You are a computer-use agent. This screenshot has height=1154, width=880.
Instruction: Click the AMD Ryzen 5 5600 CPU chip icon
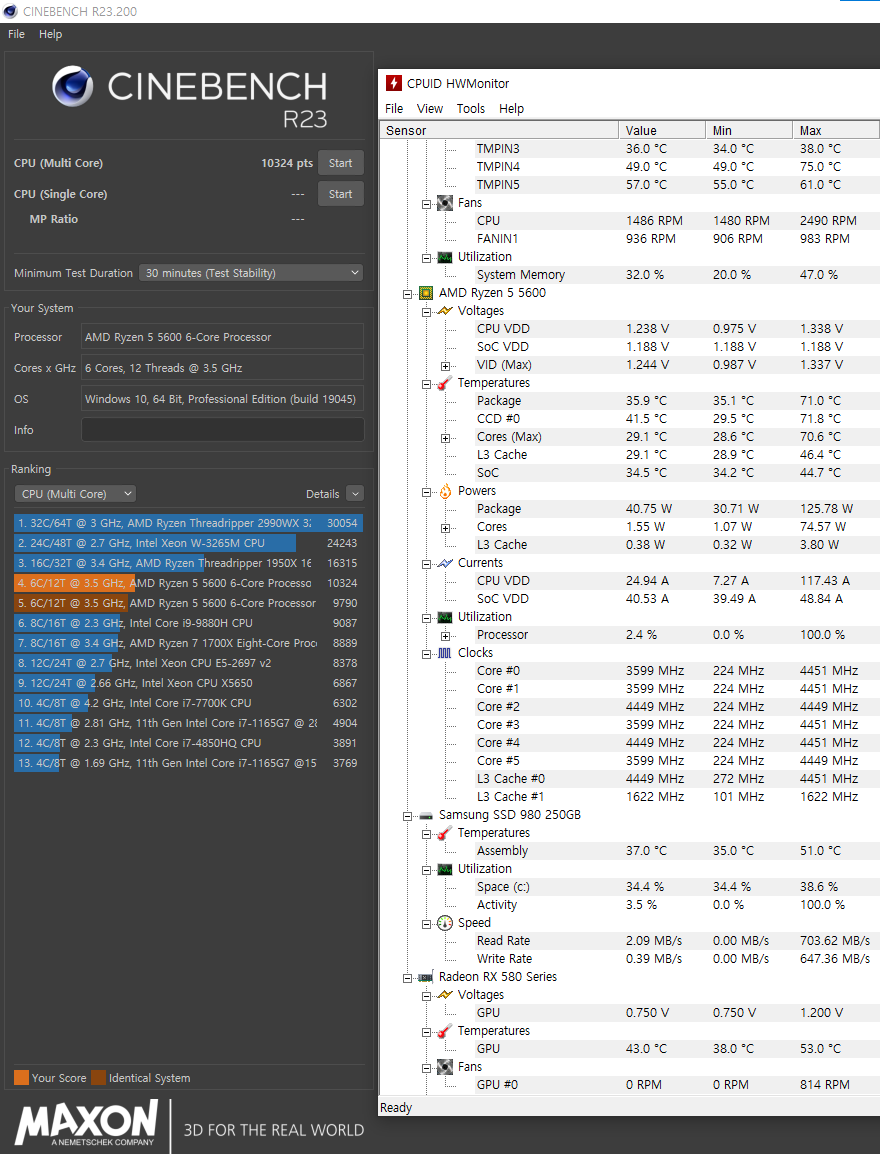426,293
